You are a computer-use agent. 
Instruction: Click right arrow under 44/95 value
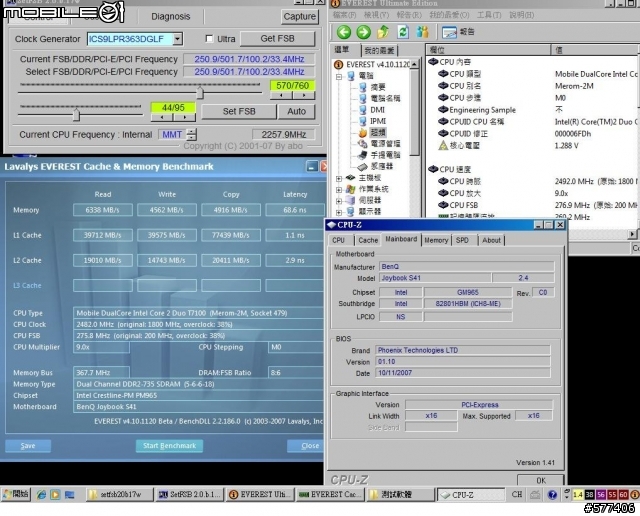tap(184, 117)
